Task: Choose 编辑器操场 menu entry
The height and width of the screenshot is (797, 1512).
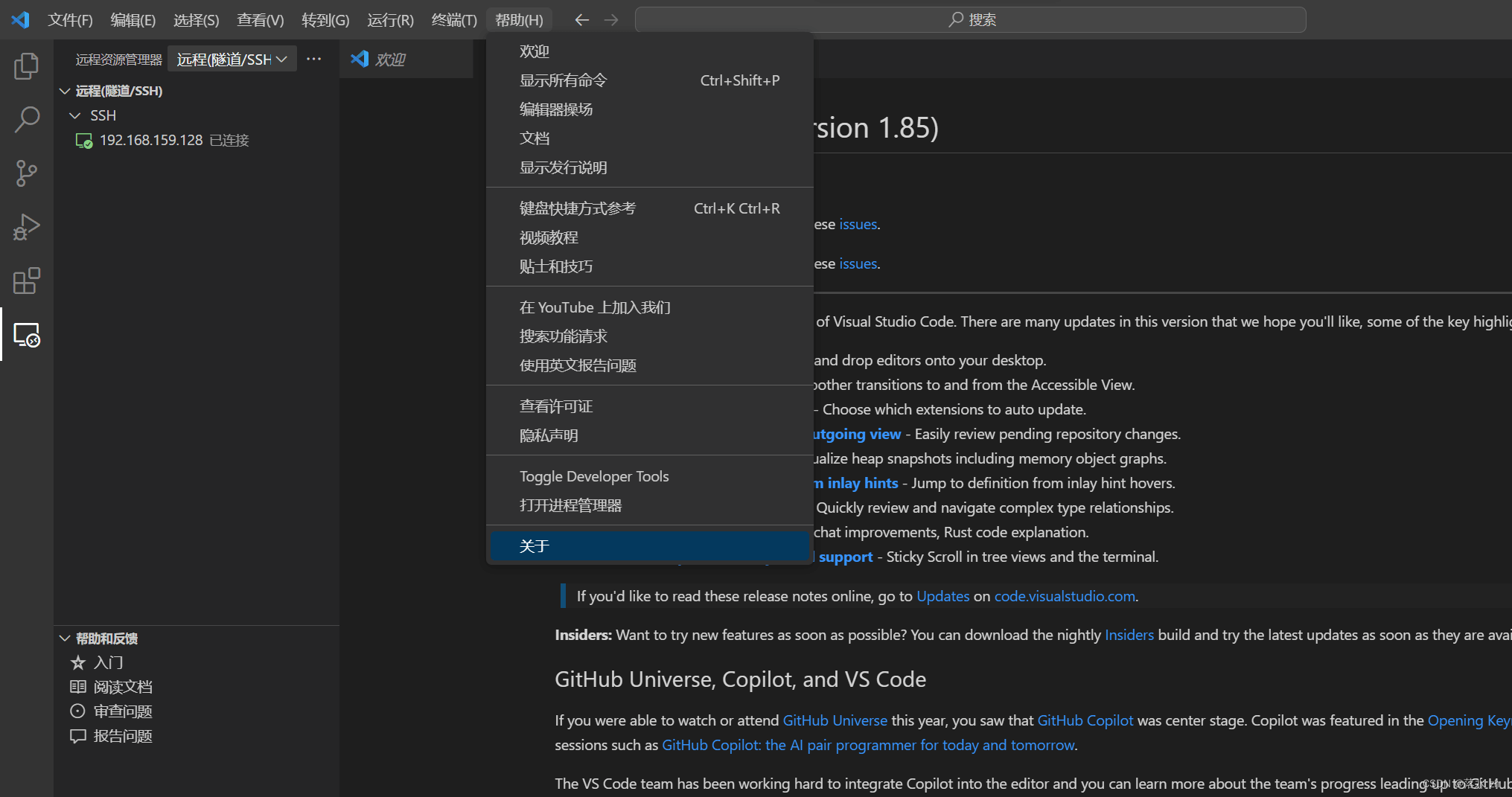Action: (x=649, y=109)
